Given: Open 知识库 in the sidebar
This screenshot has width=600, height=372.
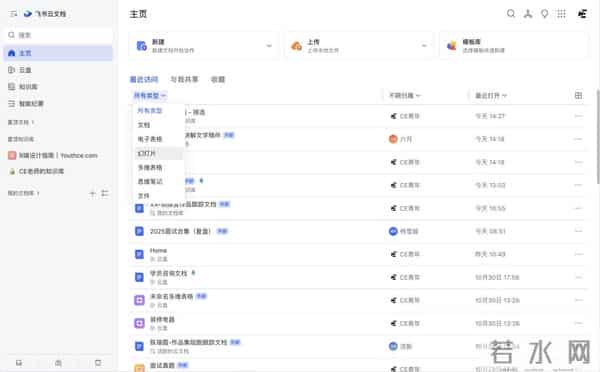Looking at the screenshot, I should coord(58,87).
